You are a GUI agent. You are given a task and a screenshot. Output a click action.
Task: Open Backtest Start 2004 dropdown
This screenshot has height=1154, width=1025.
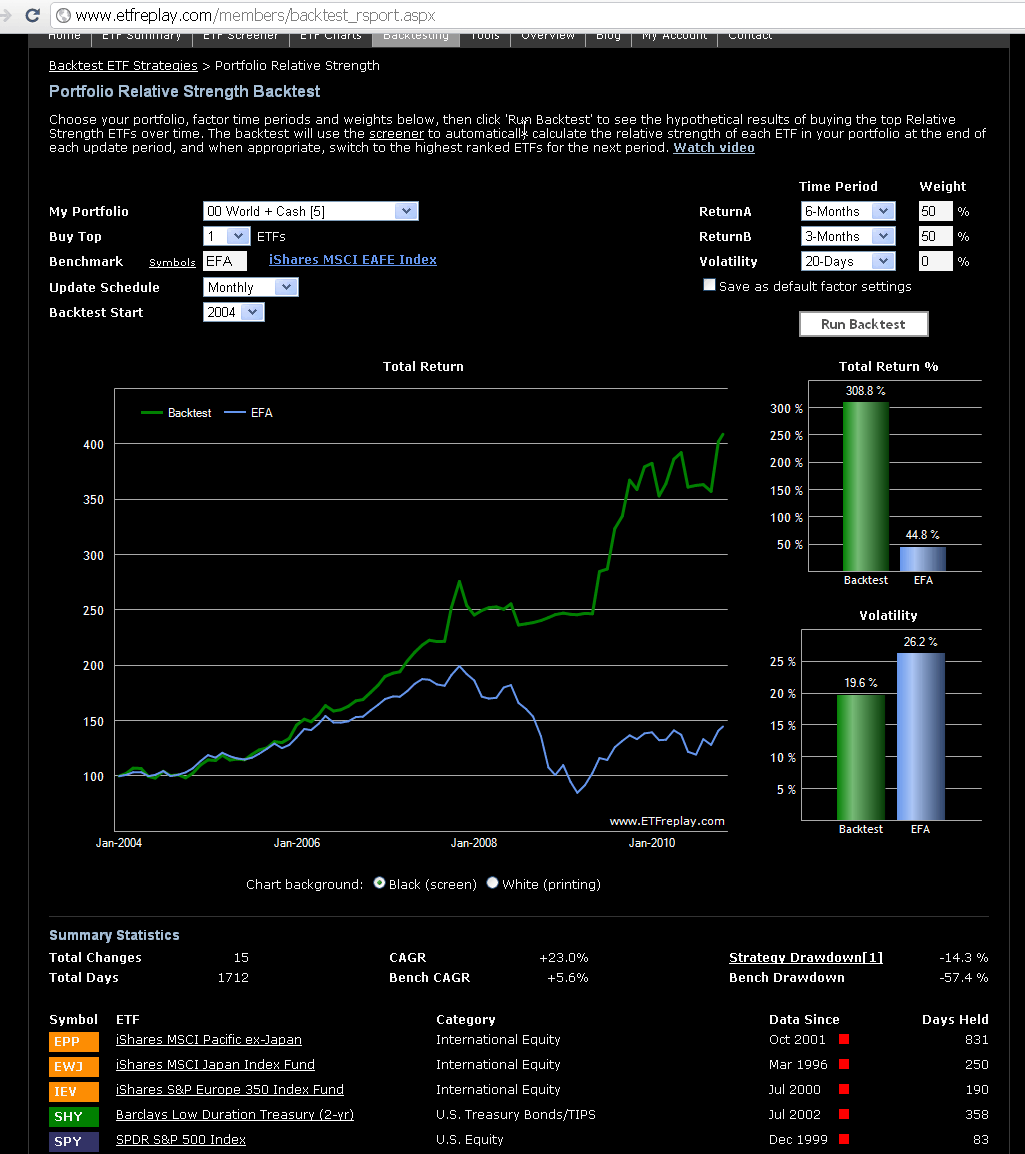(233, 312)
